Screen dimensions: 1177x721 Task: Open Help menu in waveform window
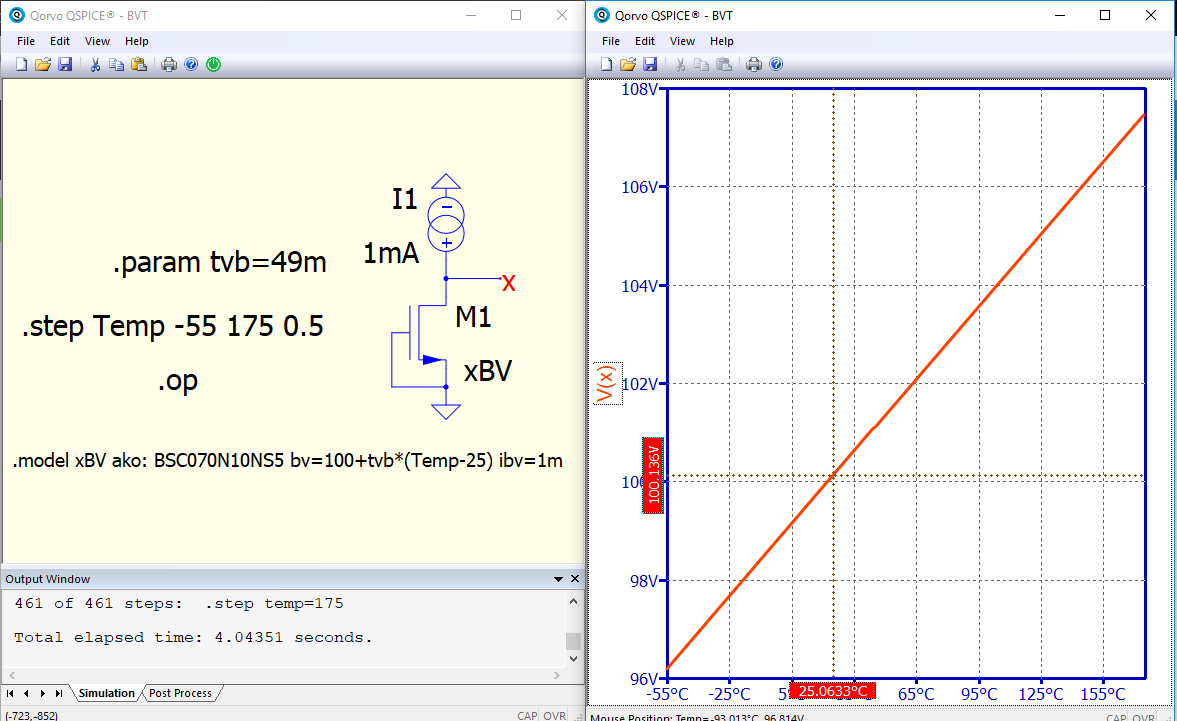721,41
